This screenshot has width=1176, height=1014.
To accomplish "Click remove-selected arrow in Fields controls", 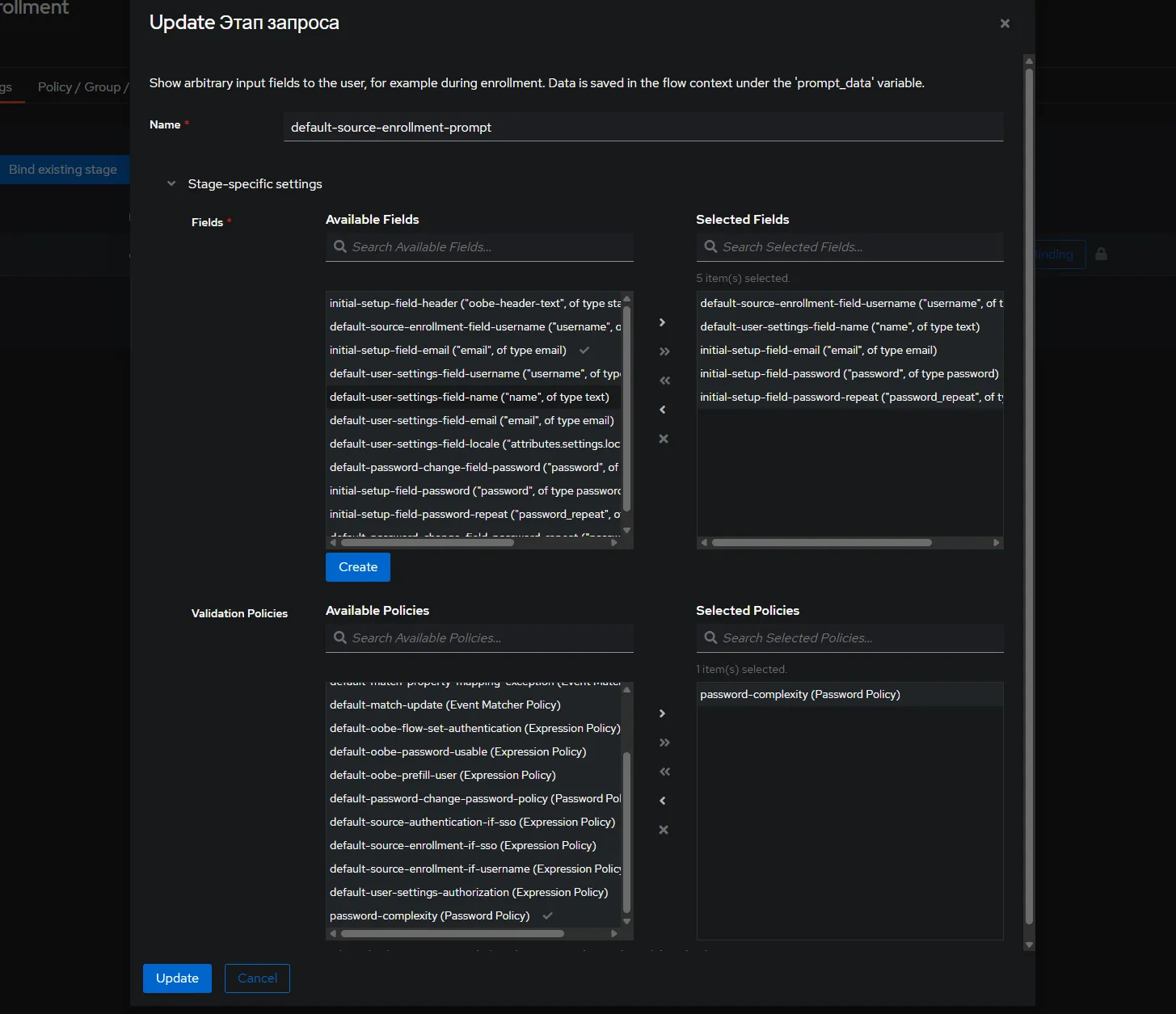I will [663, 410].
